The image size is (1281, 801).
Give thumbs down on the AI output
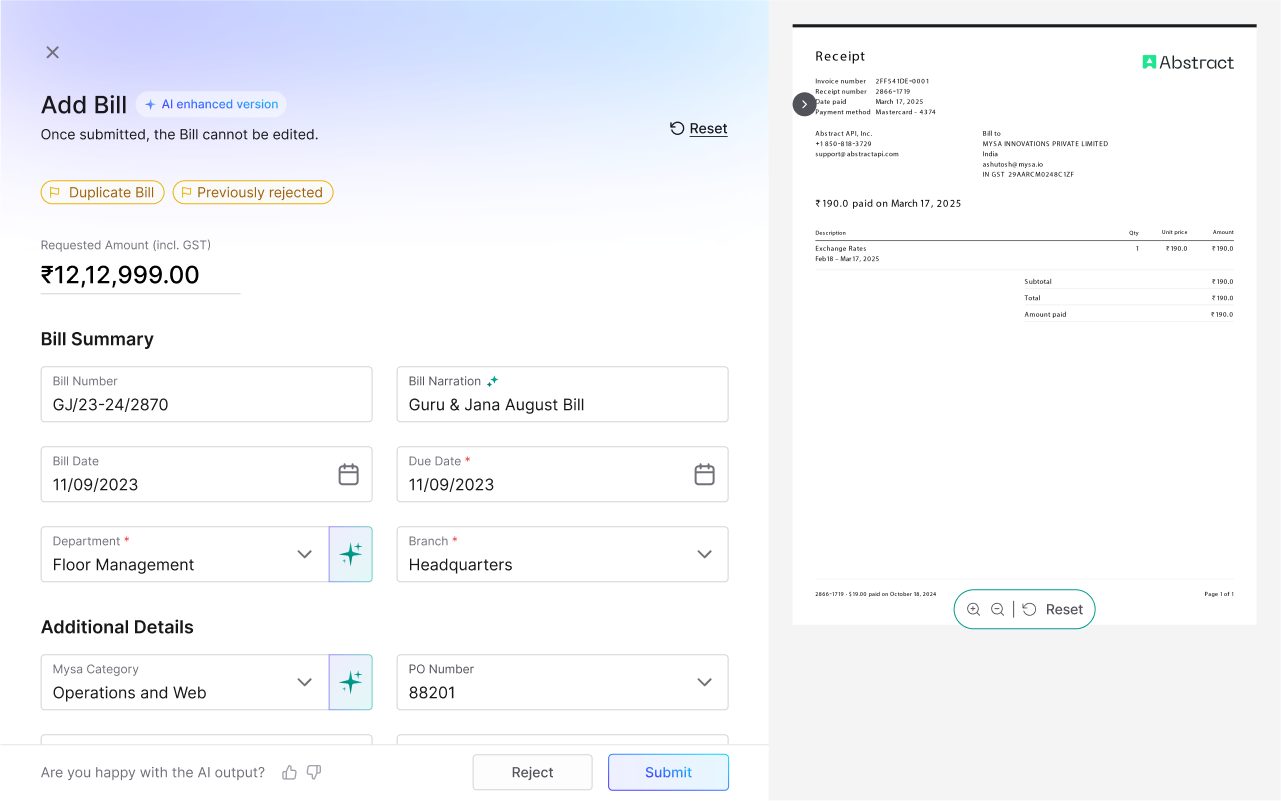pyautogui.click(x=313, y=772)
